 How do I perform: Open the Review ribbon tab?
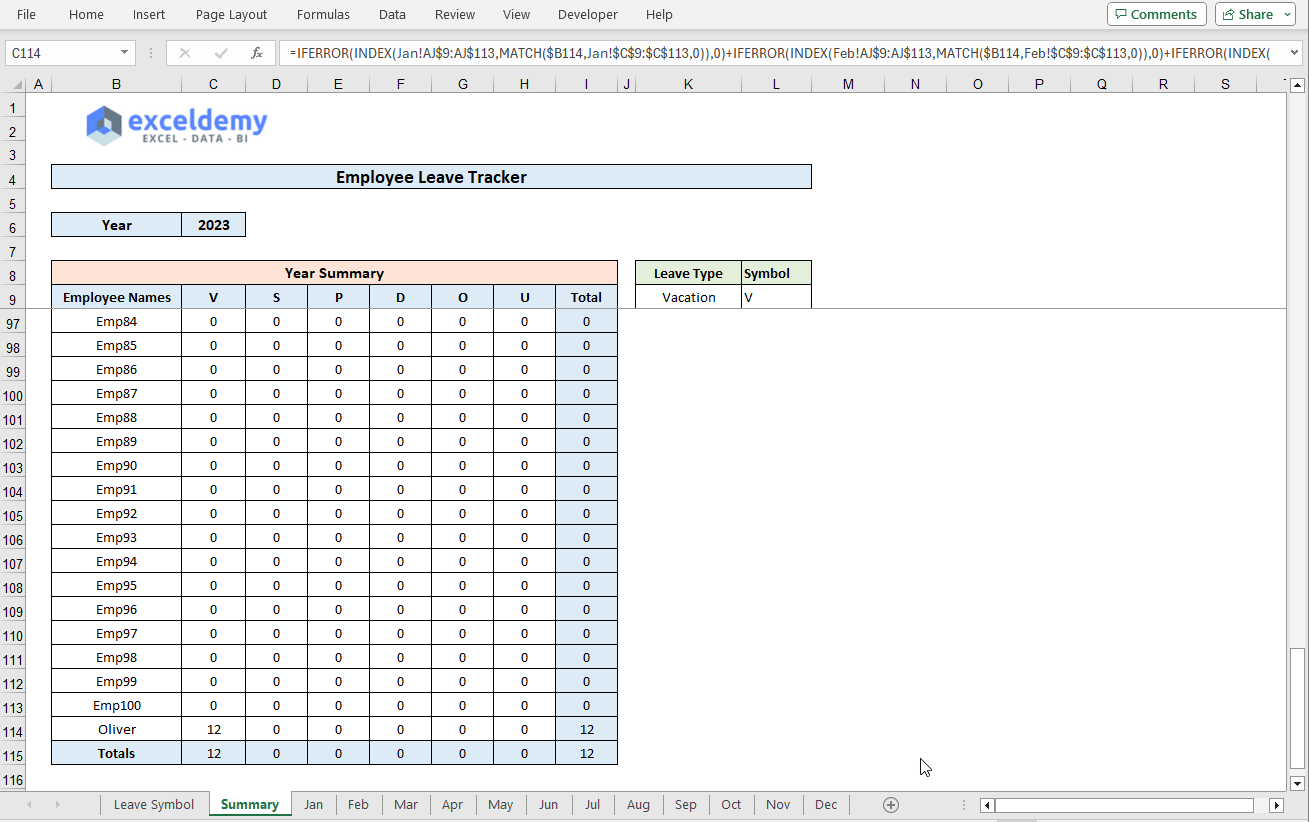pyautogui.click(x=455, y=14)
